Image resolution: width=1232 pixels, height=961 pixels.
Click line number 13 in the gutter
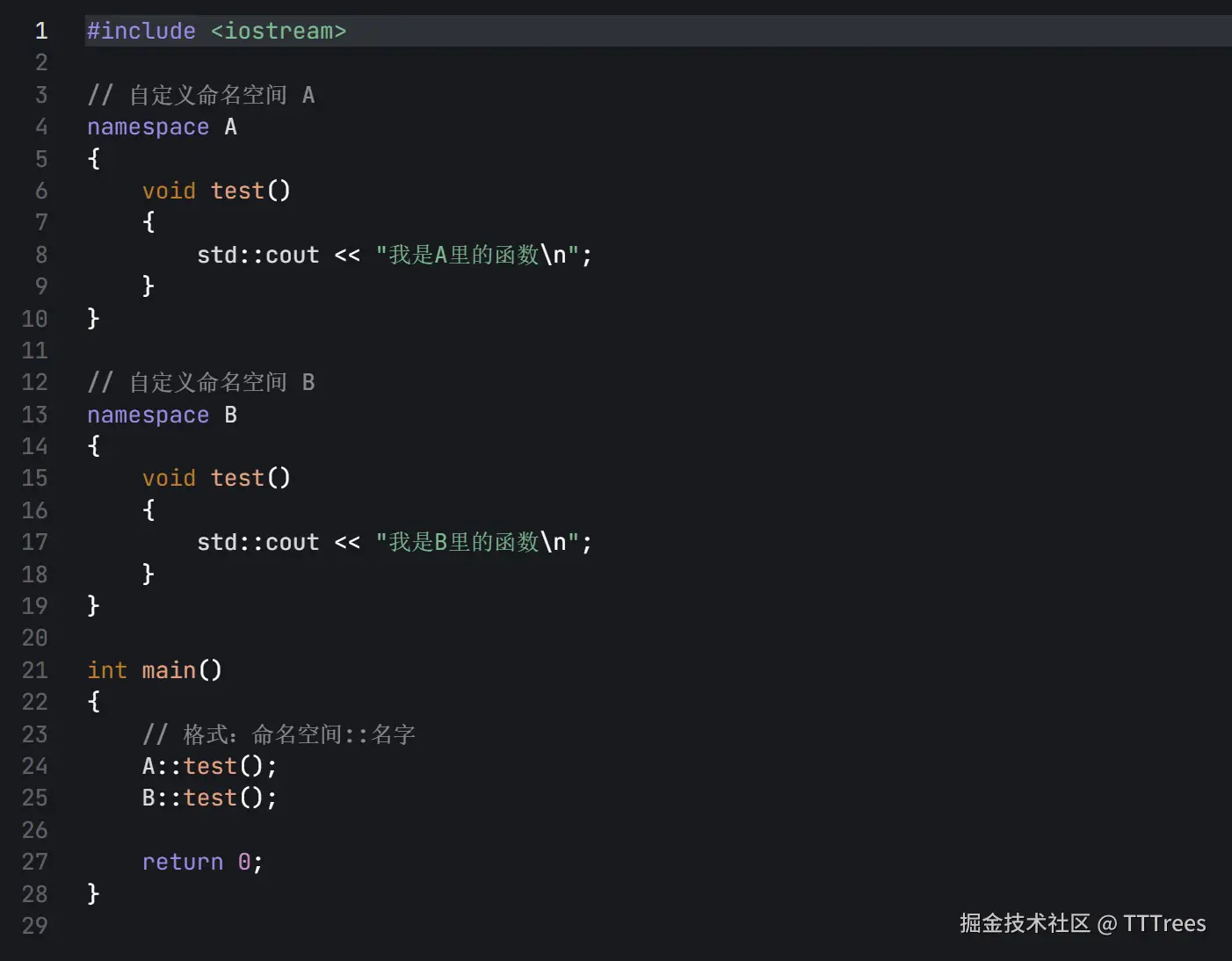[x=35, y=415]
